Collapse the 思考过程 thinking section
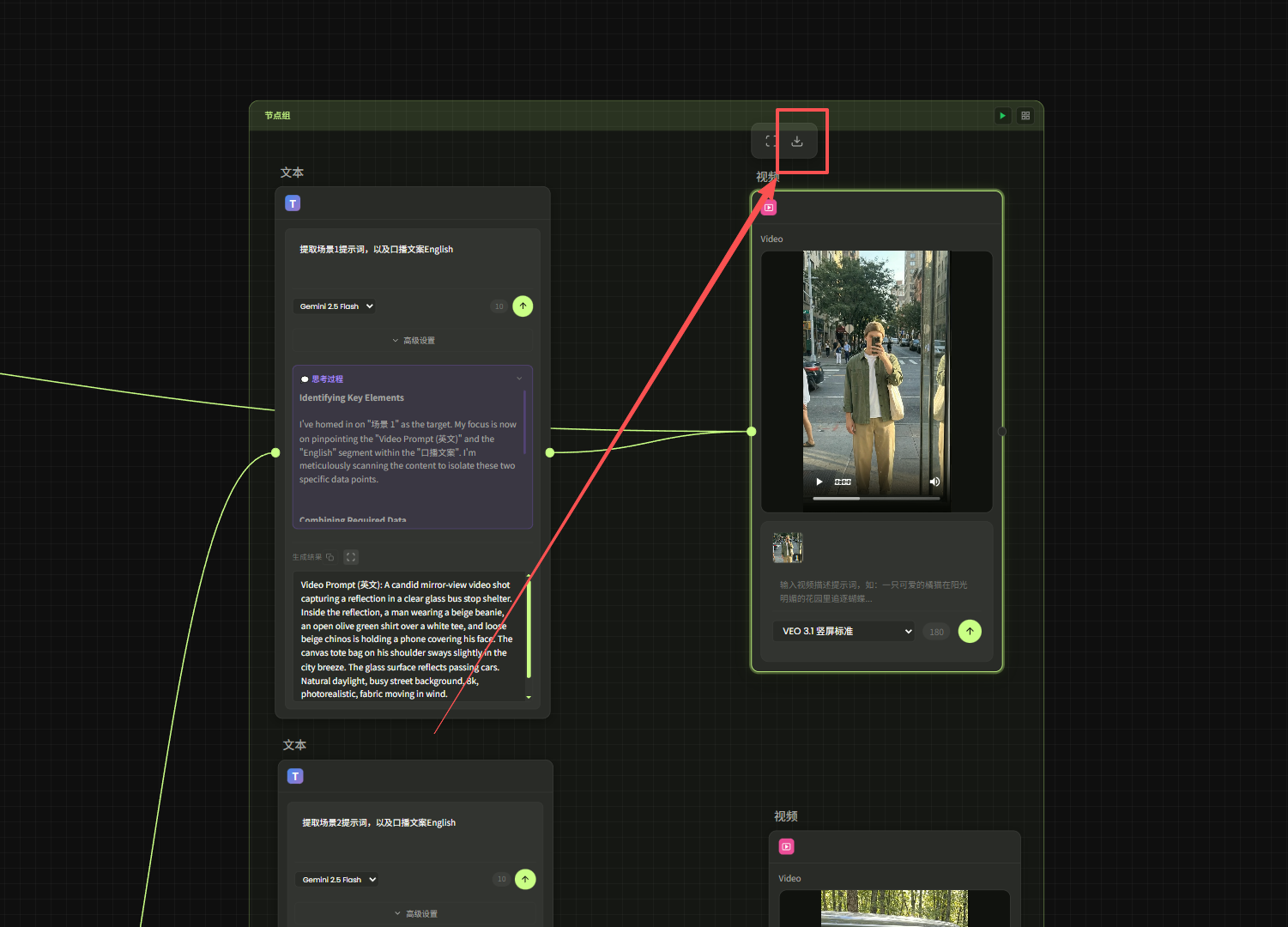This screenshot has width=1288, height=927. click(x=519, y=379)
